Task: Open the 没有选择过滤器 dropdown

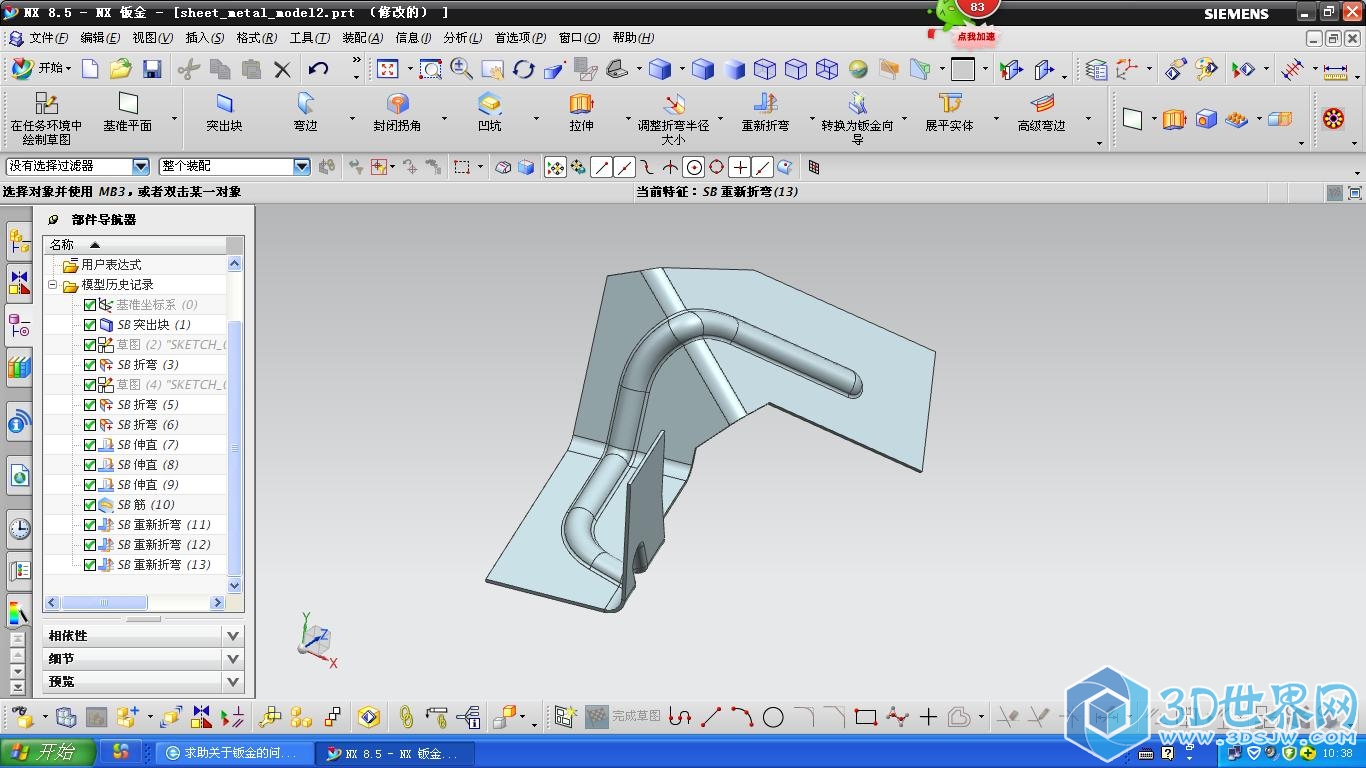Action: [141, 167]
